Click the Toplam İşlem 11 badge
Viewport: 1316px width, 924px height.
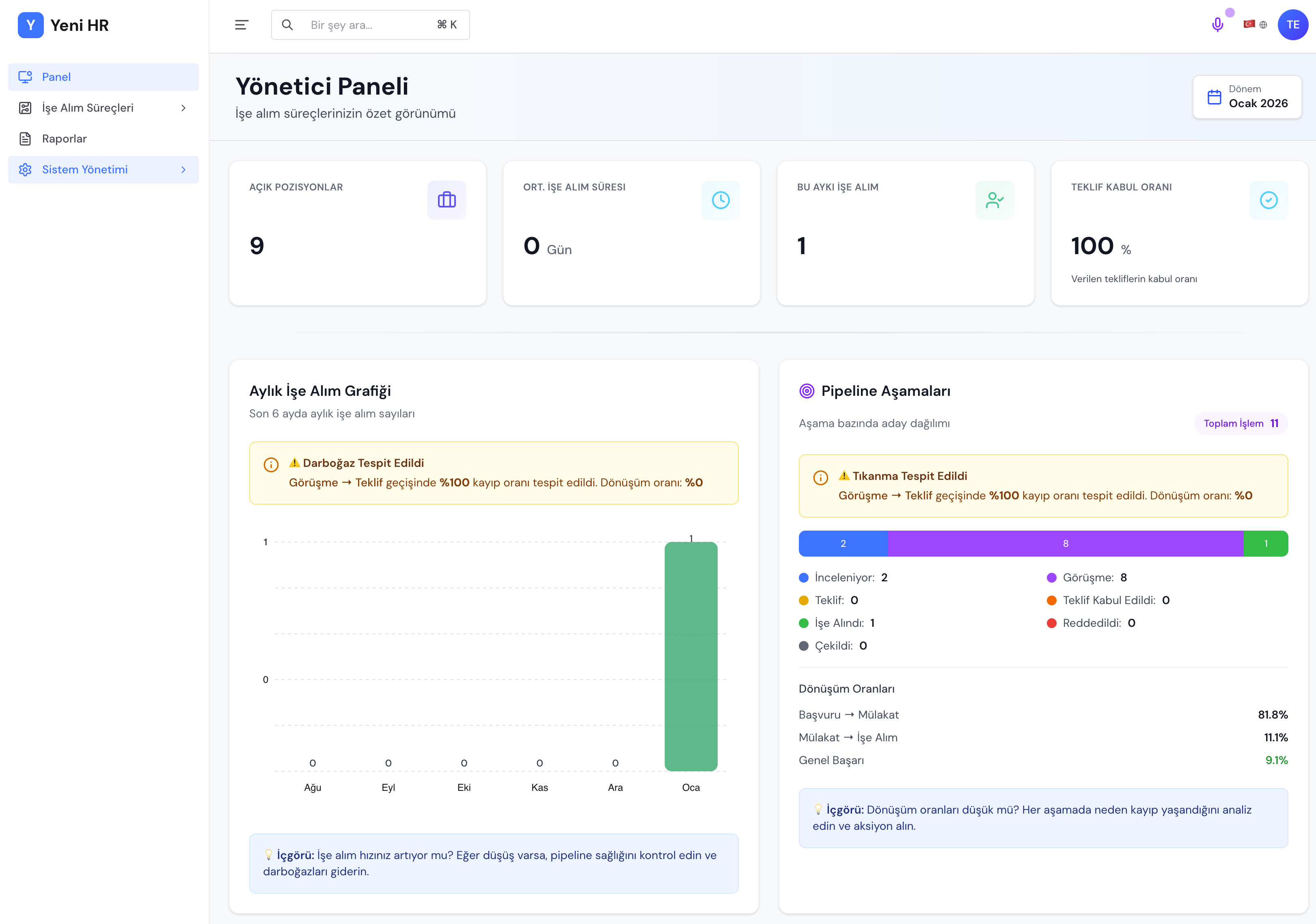1241,423
